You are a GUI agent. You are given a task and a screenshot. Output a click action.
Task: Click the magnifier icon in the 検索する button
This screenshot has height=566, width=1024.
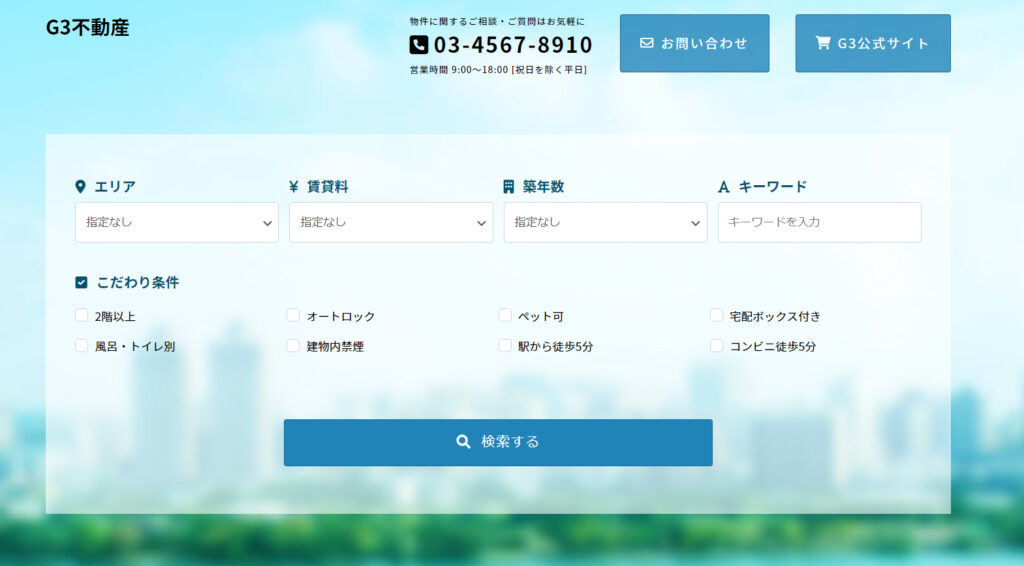(463, 442)
